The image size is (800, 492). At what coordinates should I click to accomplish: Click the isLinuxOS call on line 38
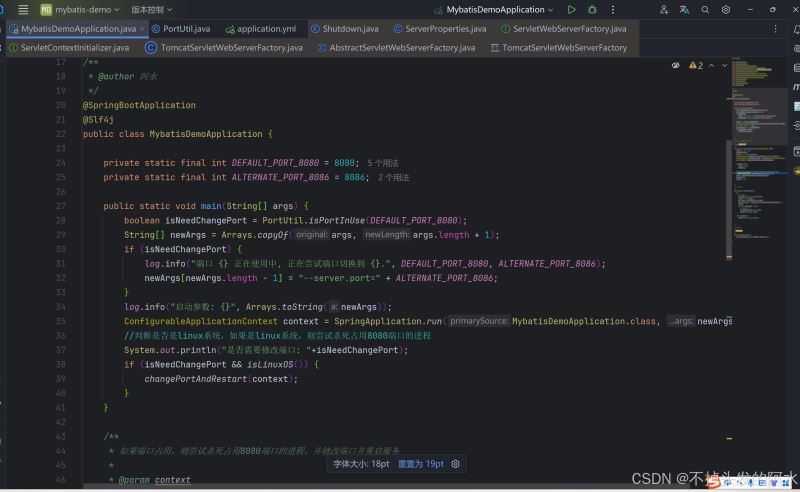270,364
